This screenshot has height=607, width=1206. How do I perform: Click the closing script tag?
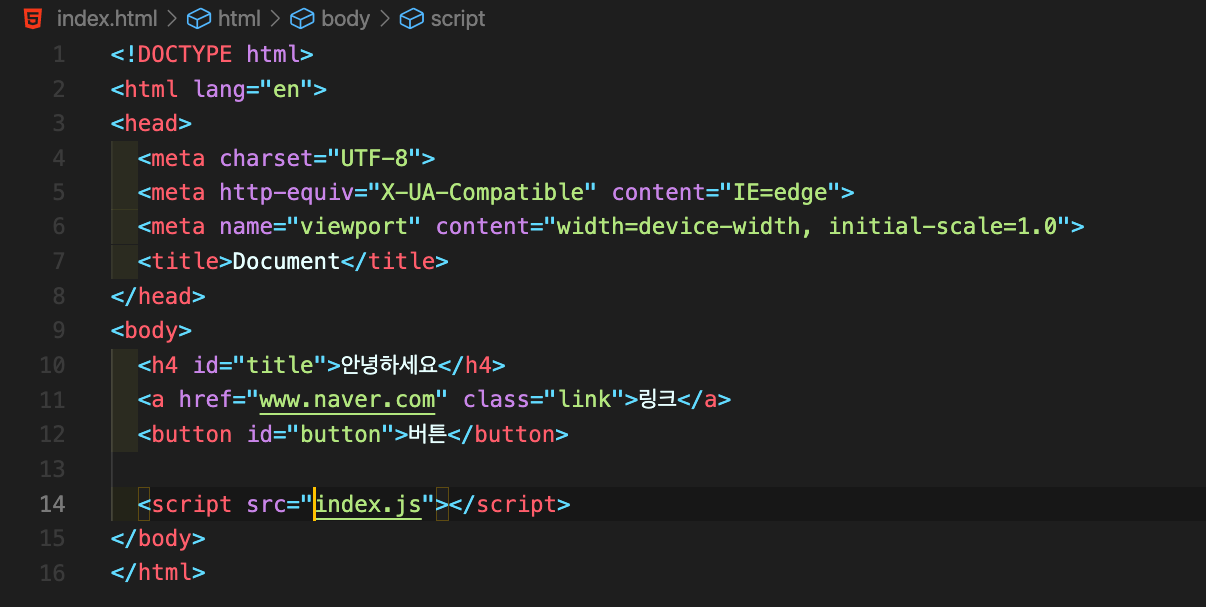[x=510, y=504]
